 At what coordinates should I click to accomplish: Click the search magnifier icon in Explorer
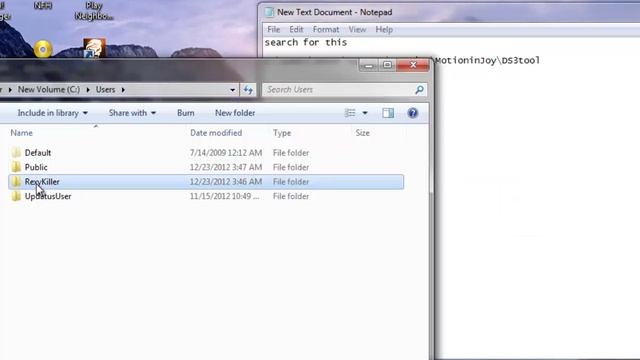tap(419, 89)
